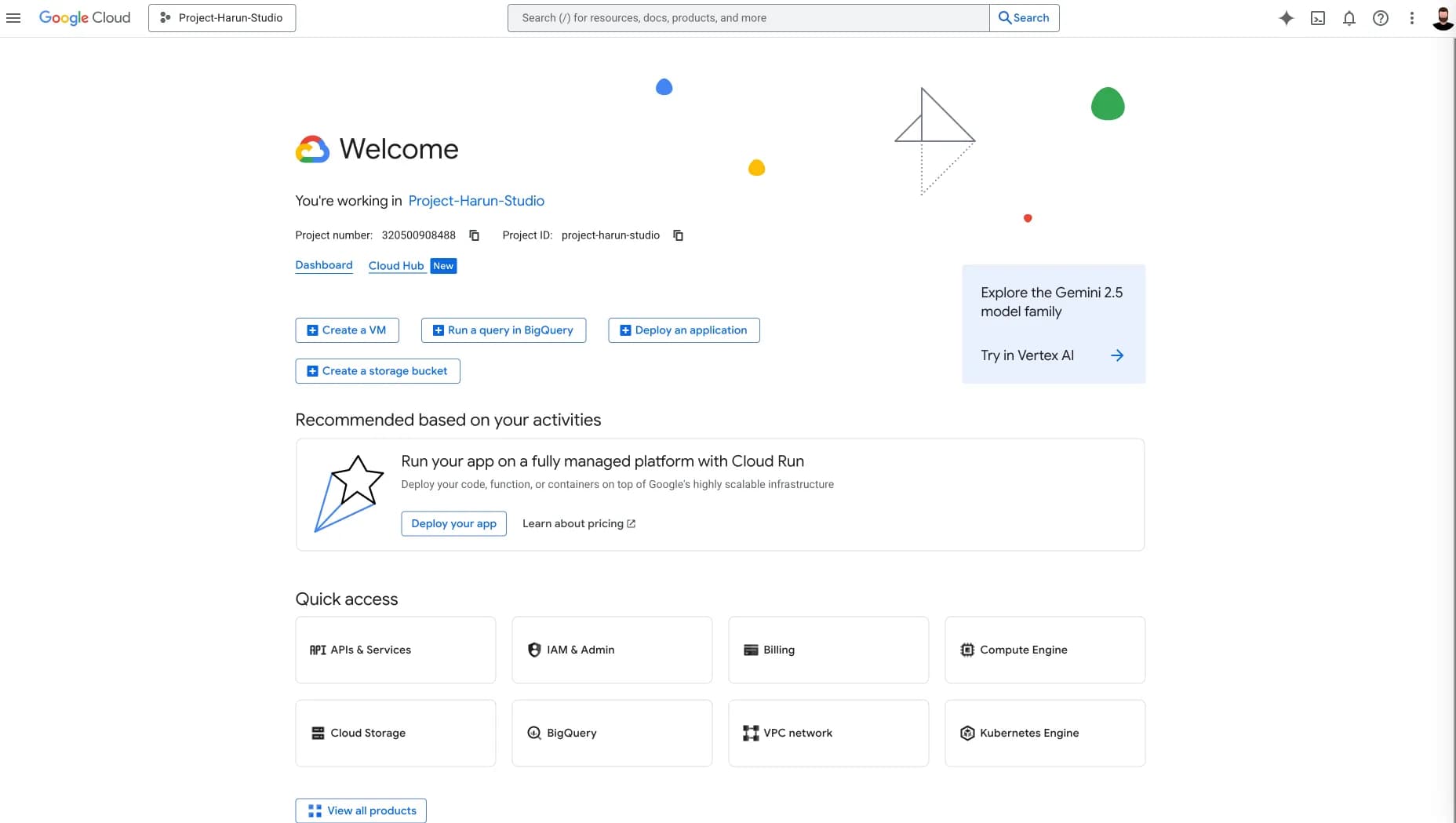The image size is (1456, 823).
Task: Click Run a query in BigQuery
Action: point(503,330)
